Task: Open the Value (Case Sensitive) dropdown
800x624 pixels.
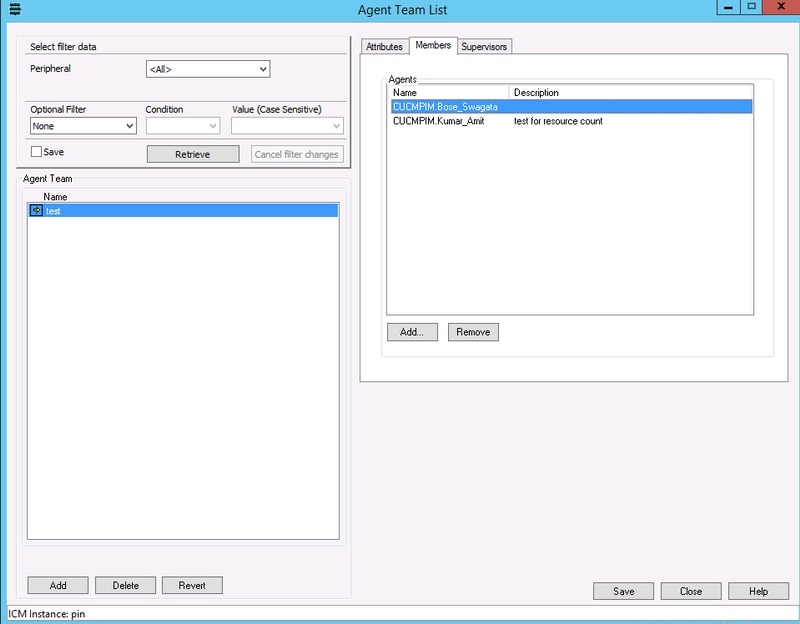Action: tap(287, 126)
